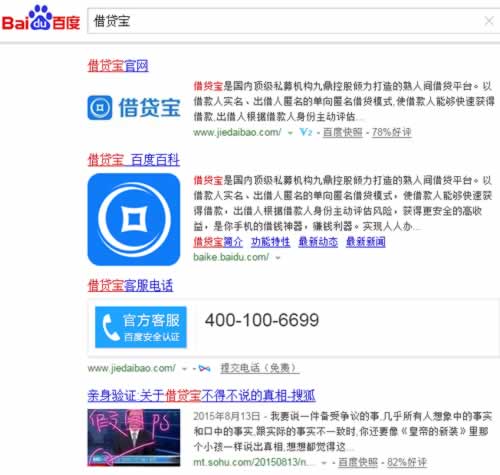Screen dimensions: 500x475
Task: Click the 借贷宝 official site logo image
Action: [x=134, y=108]
